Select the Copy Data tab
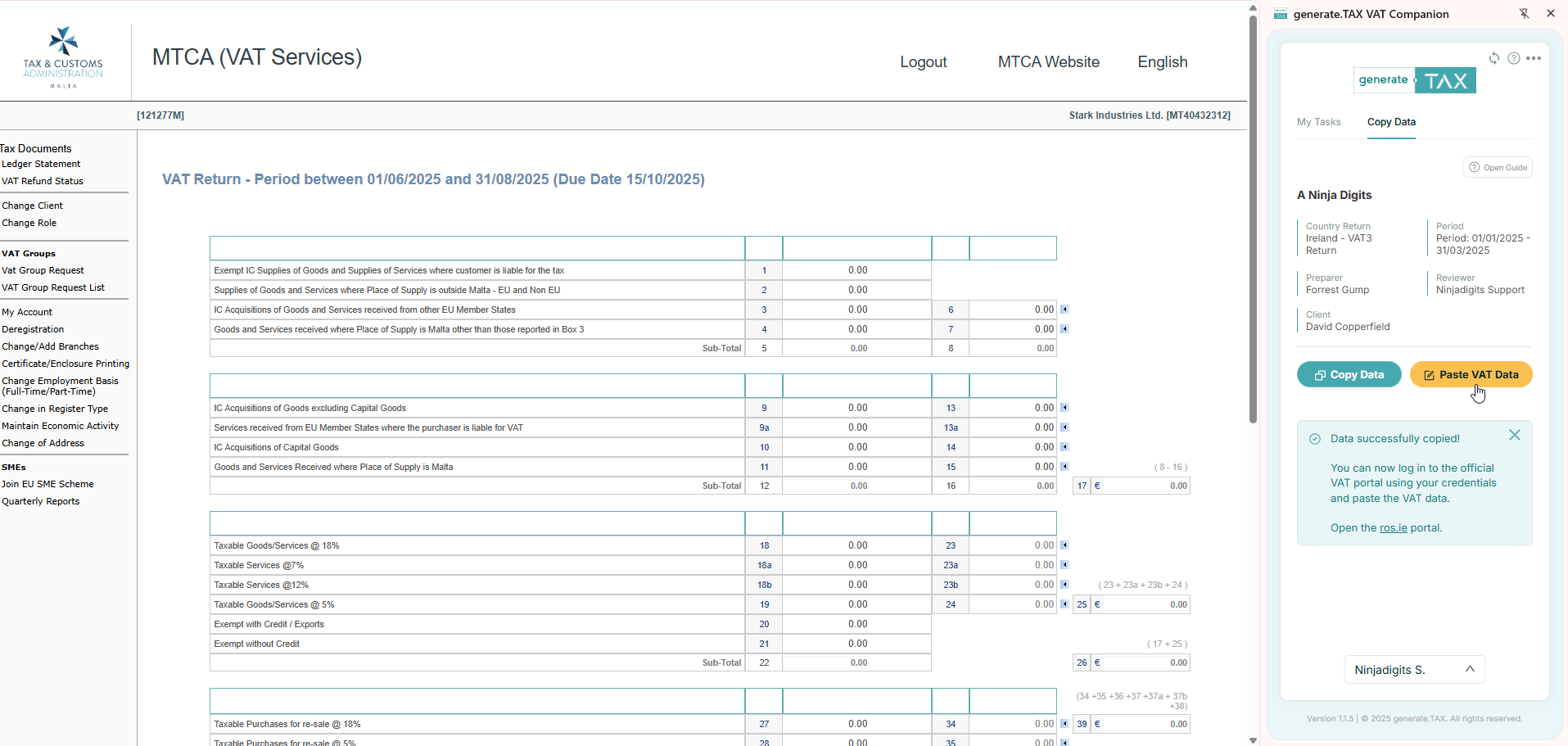The image size is (1568, 746). [x=1391, y=122]
